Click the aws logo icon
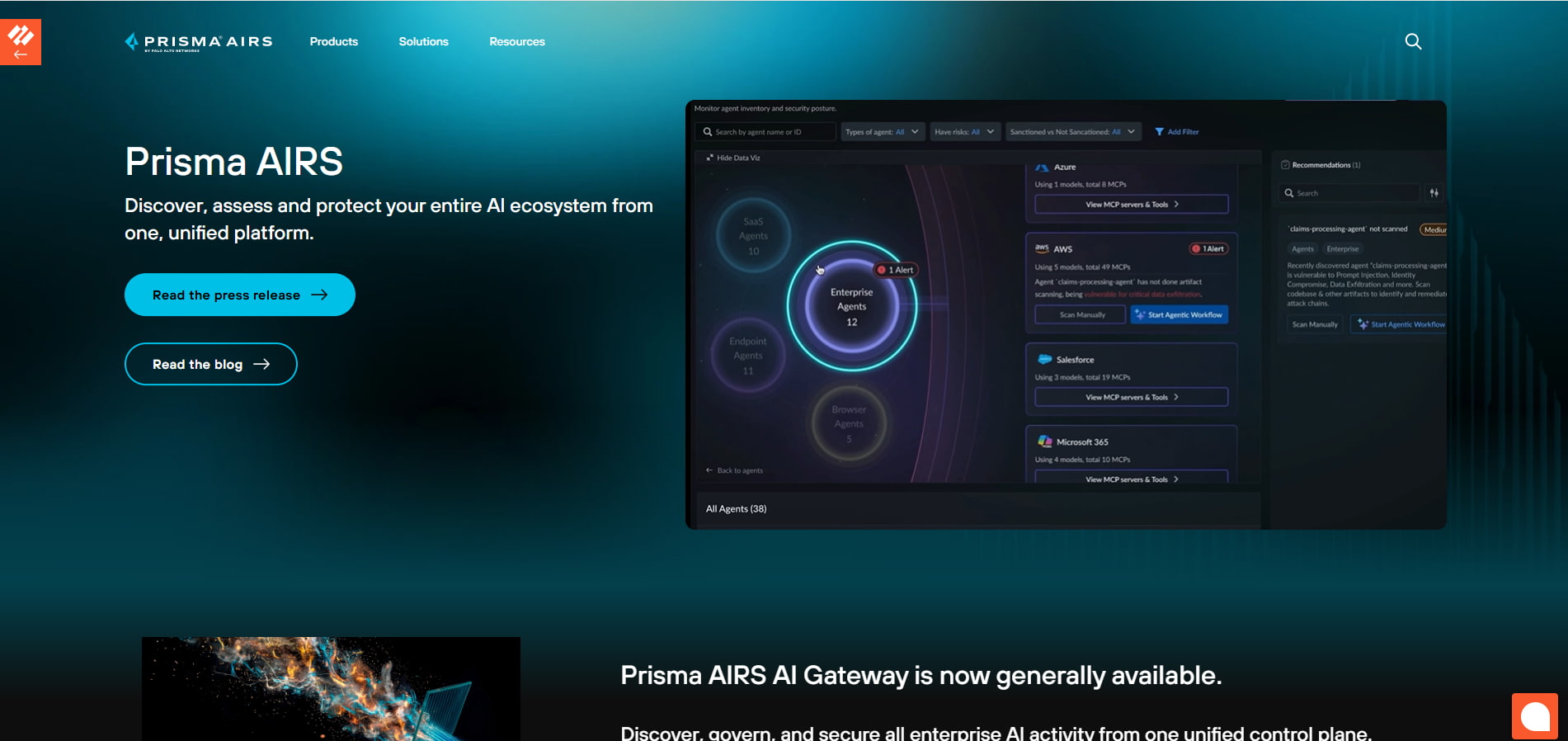Image resolution: width=1568 pixels, height=741 pixels. [1042, 248]
